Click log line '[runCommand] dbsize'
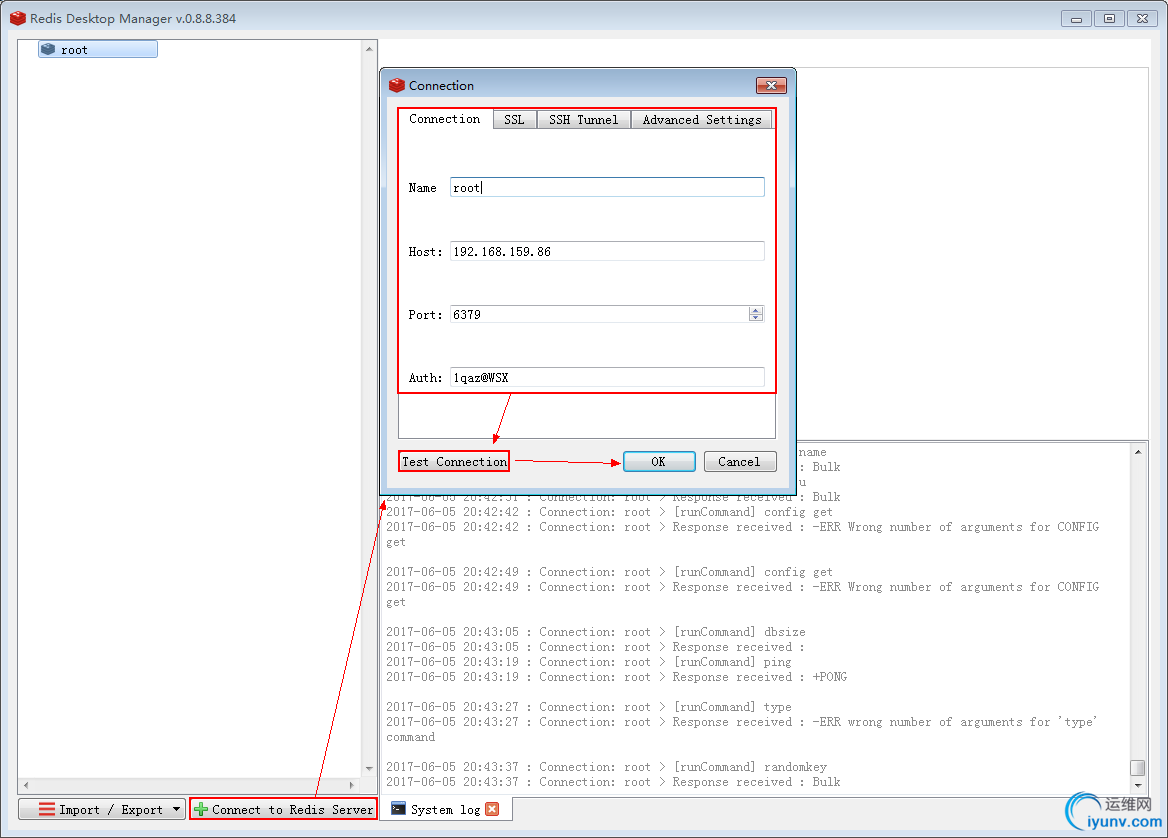 (596, 632)
